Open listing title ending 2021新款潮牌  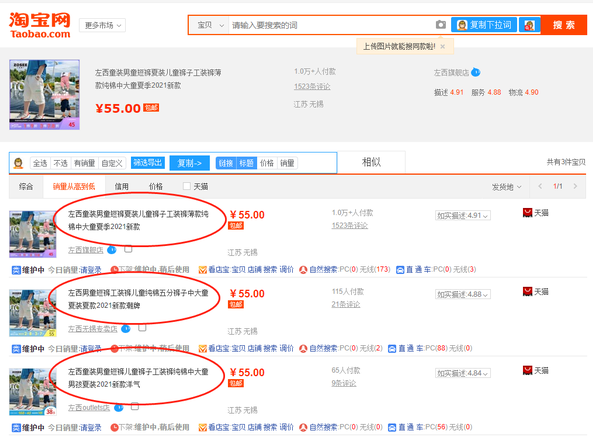pyautogui.click(x=138, y=299)
